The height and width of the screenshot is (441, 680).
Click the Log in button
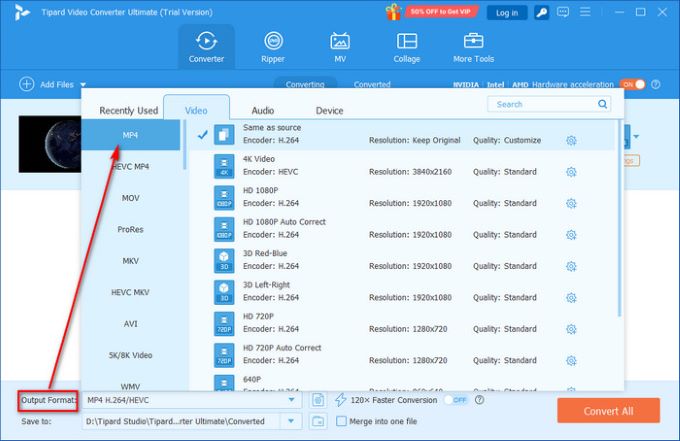[x=507, y=13]
